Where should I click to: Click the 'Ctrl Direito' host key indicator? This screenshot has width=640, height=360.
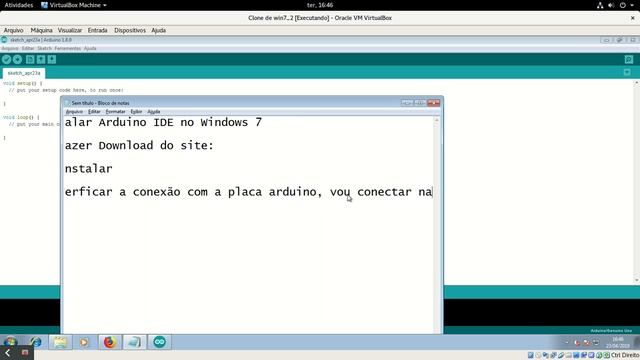(x=625, y=355)
